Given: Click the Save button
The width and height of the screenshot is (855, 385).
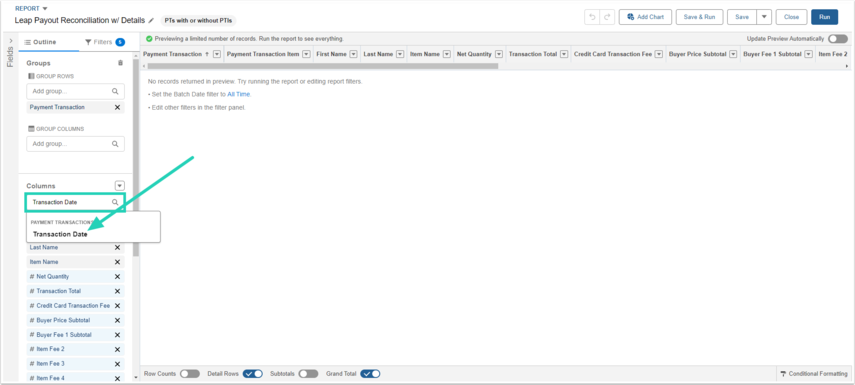Looking at the screenshot, I should coord(742,17).
